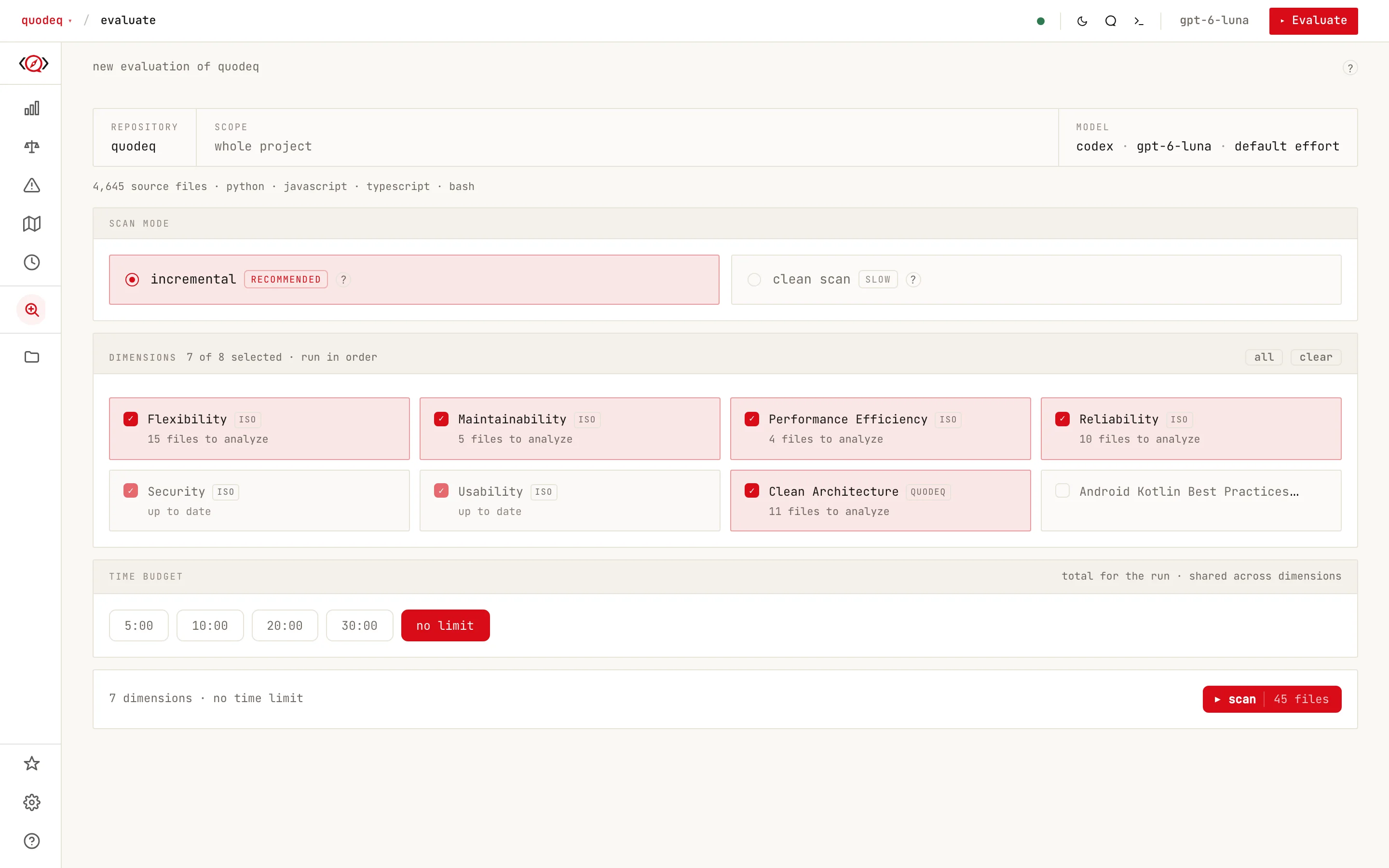Uncheck the Maintainability dimension checkbox
Image resolution: width=1389 pixels, height=868 pixels.
click(x=441, y=419)
